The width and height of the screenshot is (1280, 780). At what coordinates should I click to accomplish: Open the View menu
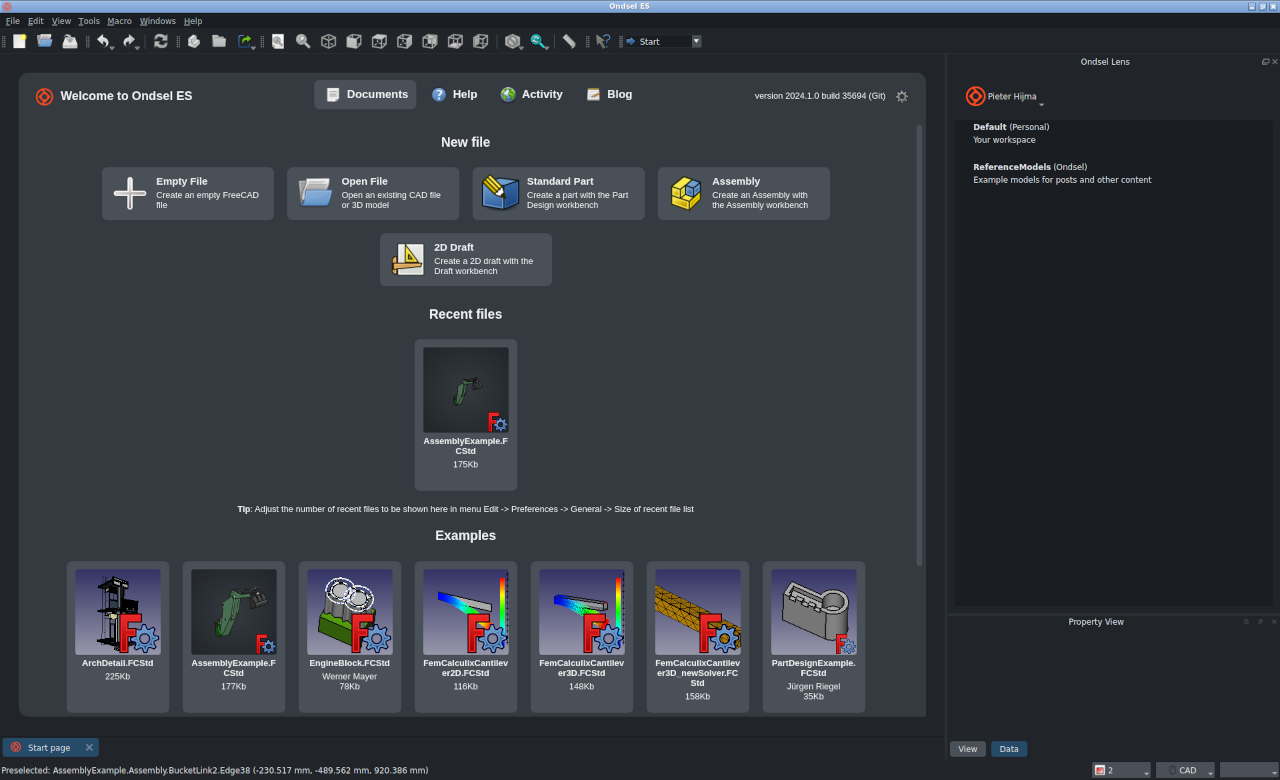[x=61, y=21]
